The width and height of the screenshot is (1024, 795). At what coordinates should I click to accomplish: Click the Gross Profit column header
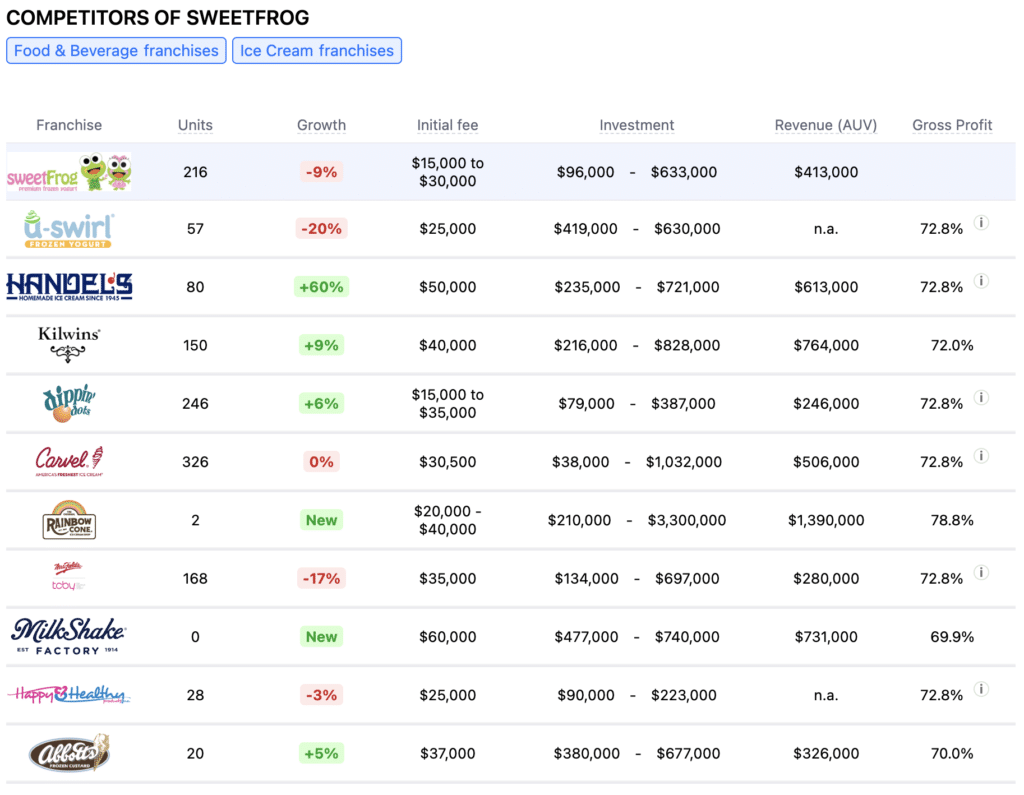[x=952, y=125]
